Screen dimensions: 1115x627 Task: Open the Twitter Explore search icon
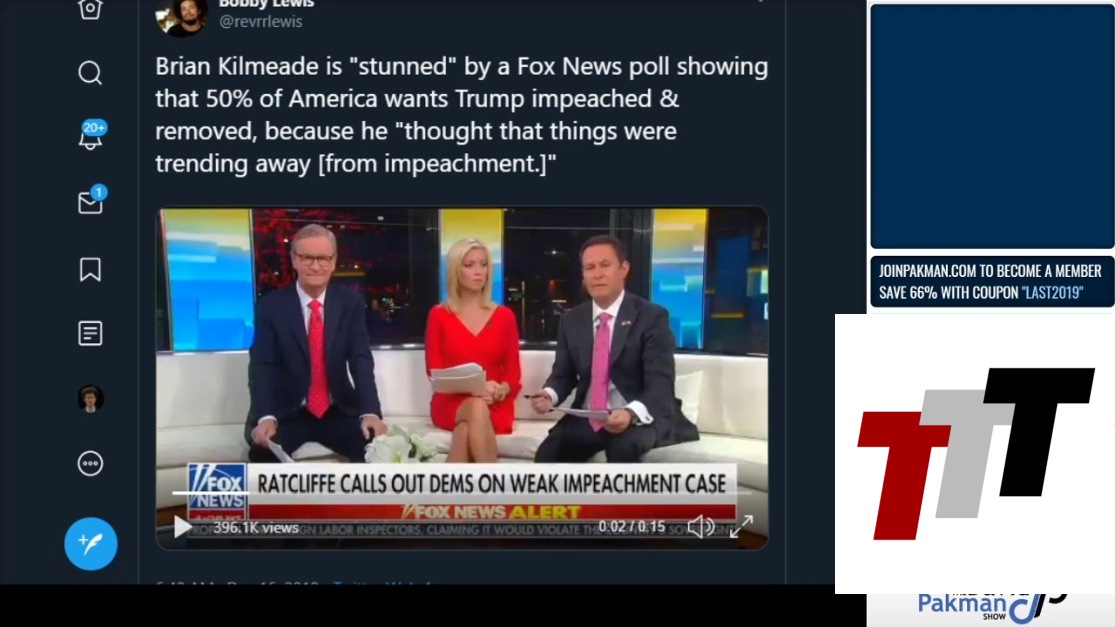[x=90, y=73]
